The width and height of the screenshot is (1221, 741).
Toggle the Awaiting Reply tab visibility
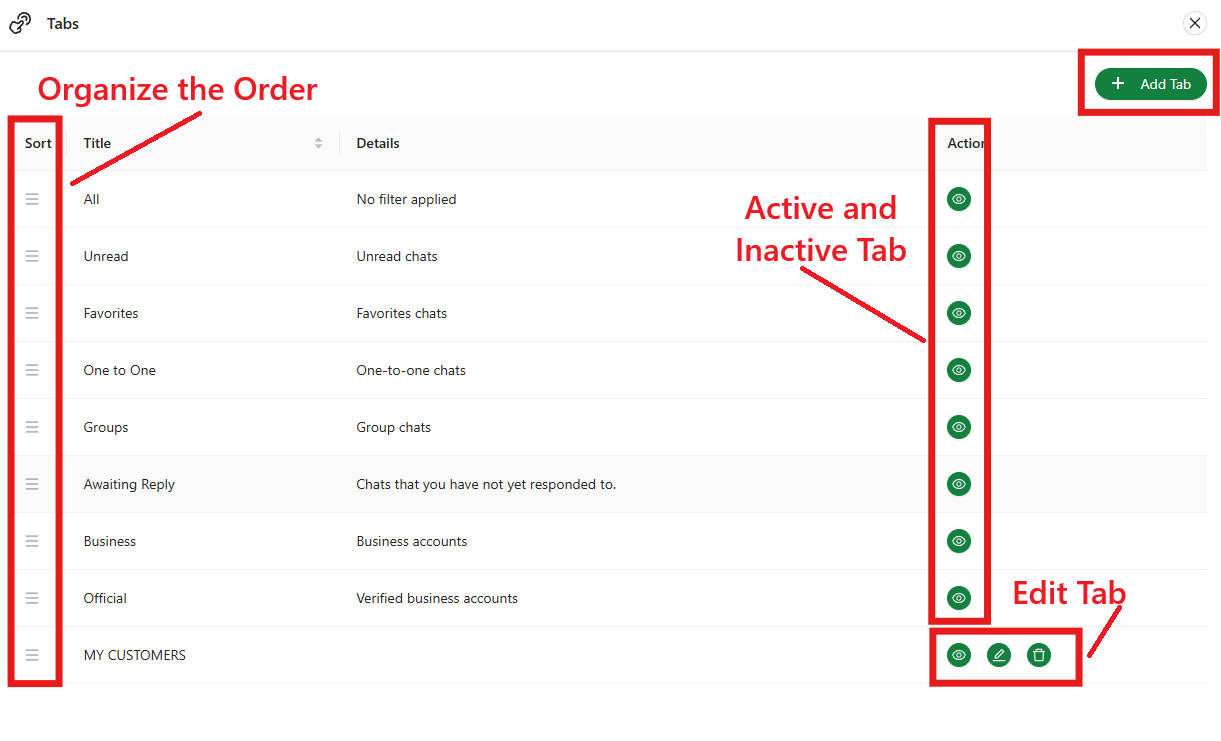click(959, 484)
